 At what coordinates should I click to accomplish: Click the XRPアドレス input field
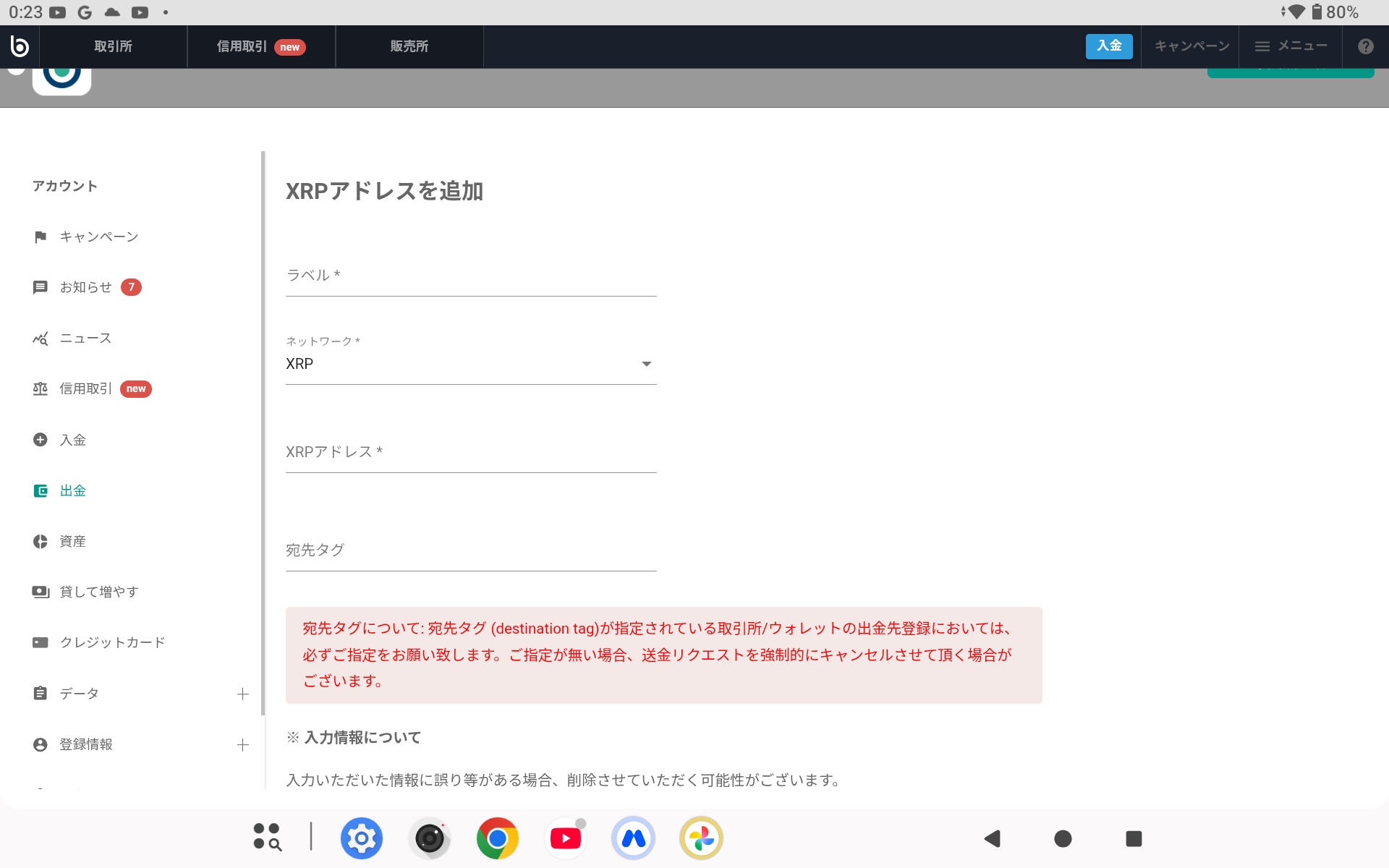coord(471,453)
